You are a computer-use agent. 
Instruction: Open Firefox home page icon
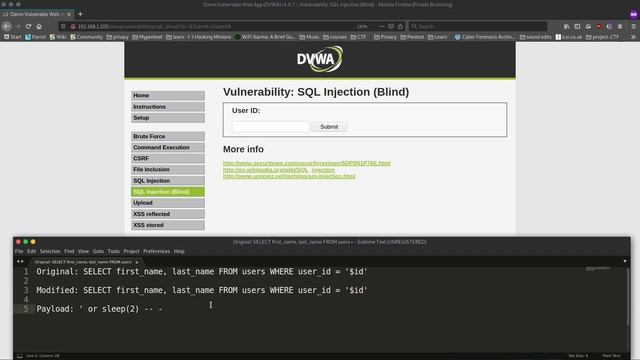pyautogui.click(x=39, y=26)
